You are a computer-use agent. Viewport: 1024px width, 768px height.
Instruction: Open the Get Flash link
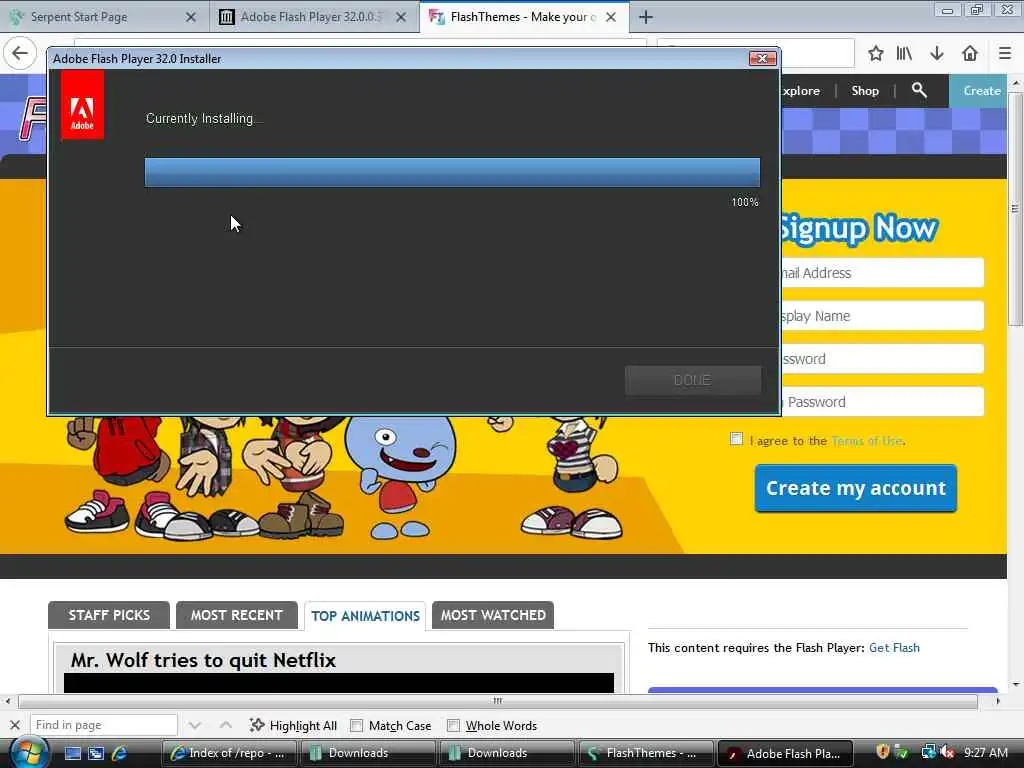click(x=894, y=648)
